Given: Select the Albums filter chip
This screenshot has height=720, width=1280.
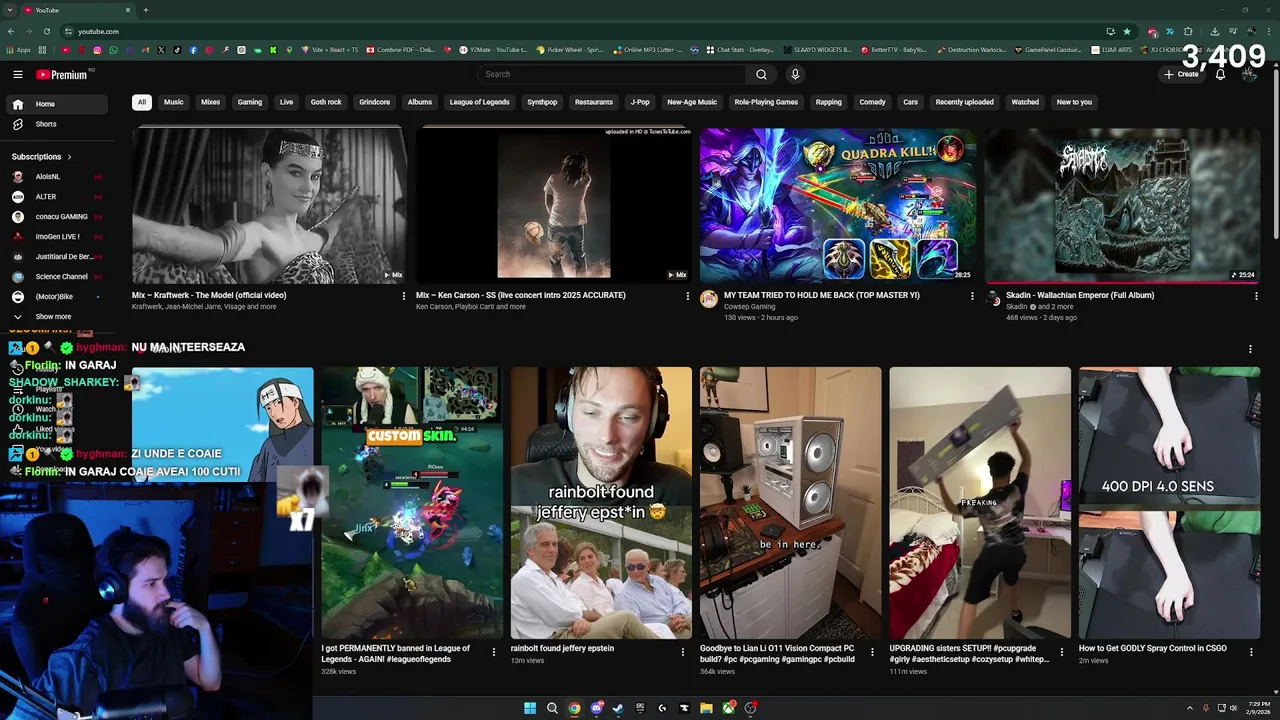Looking at the screenshot, I should click(420, 102).
